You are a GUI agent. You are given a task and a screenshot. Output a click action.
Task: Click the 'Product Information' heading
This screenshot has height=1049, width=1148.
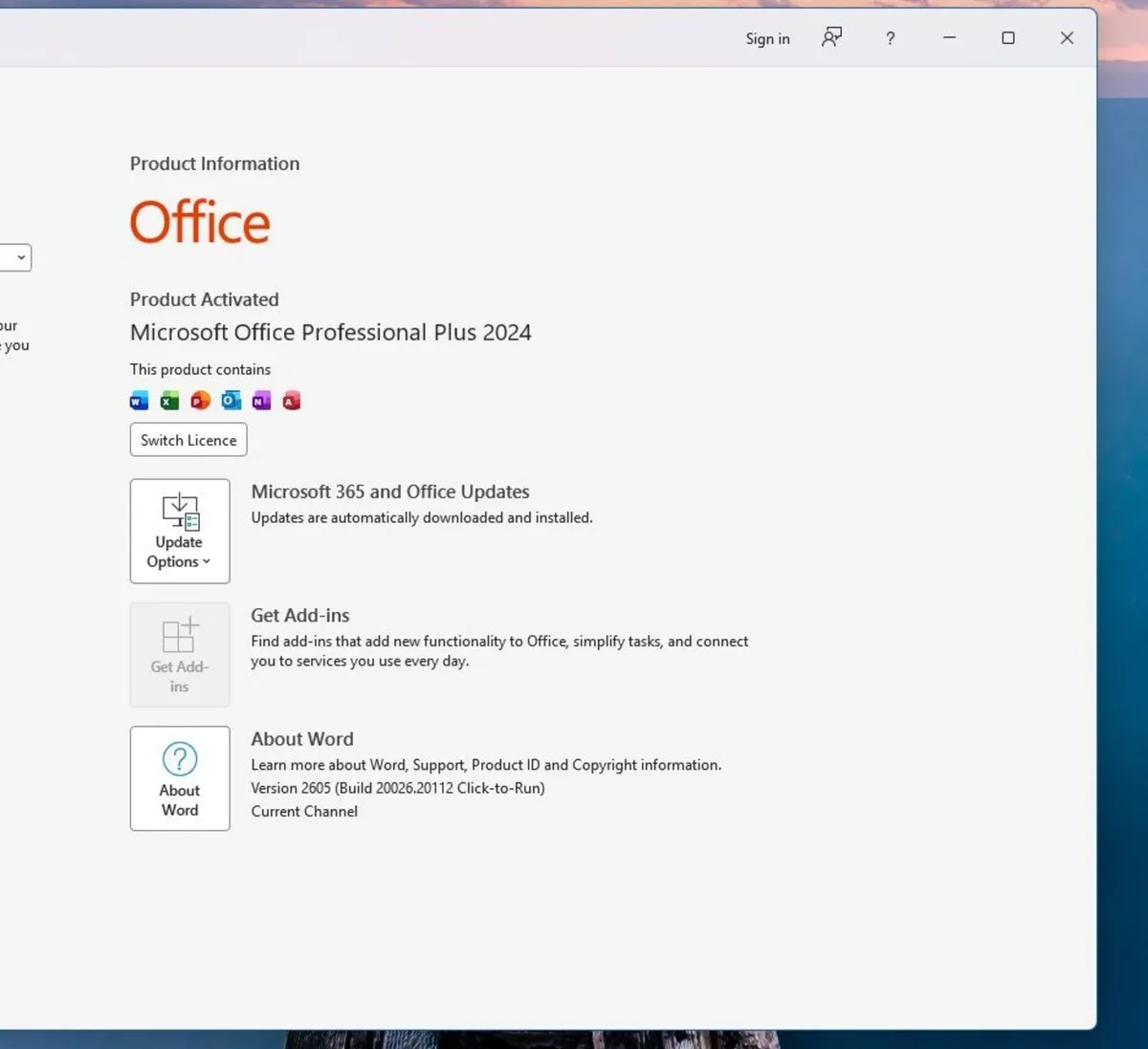coord(215,164)
